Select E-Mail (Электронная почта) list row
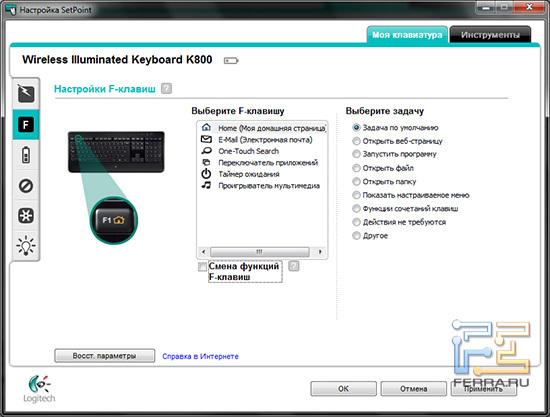The height and width of the screenshot is (417, 550). pyautogui.click(x=263, y=140)
